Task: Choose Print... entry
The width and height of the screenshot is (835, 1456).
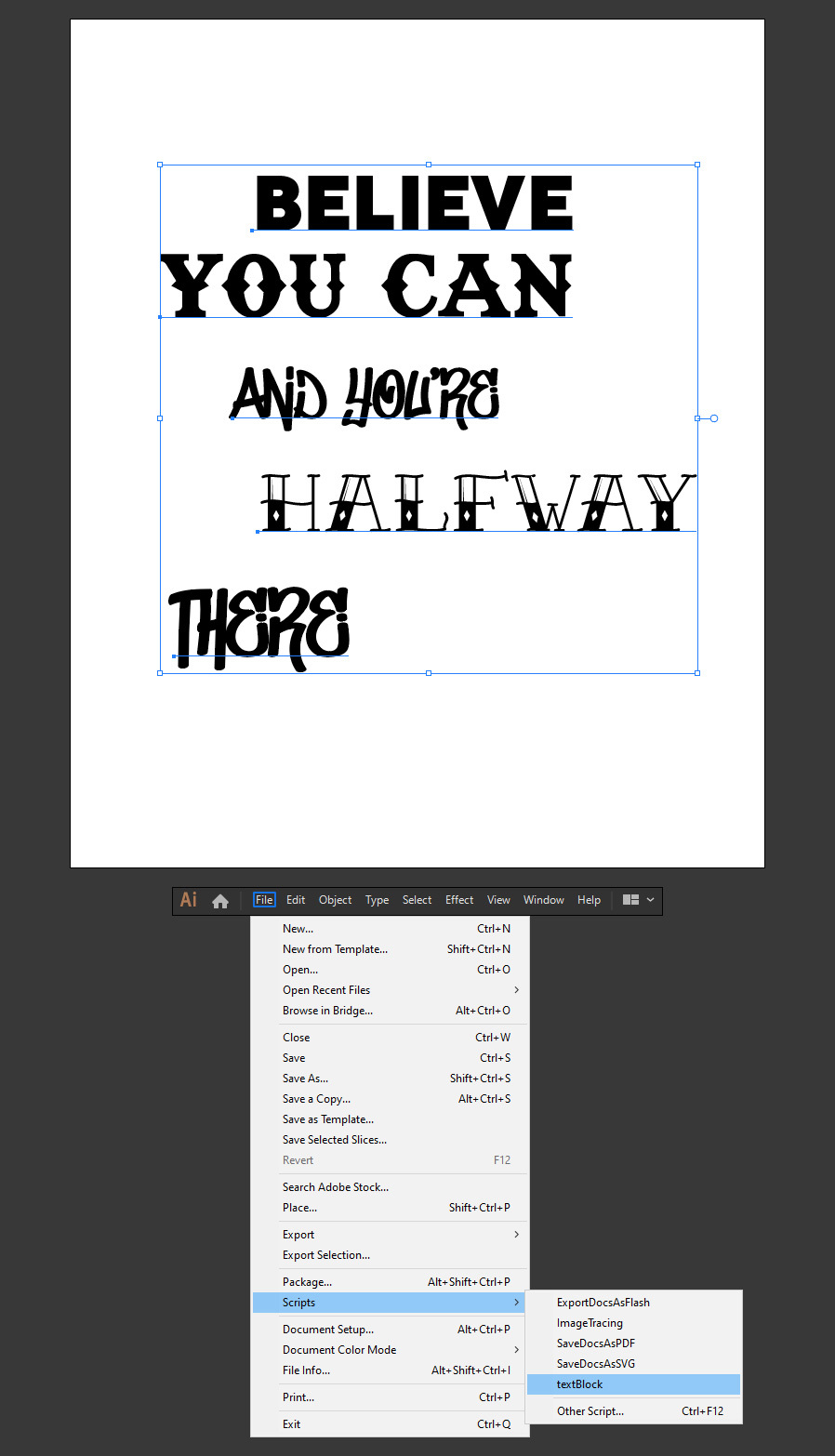Action: (390, 1397)
